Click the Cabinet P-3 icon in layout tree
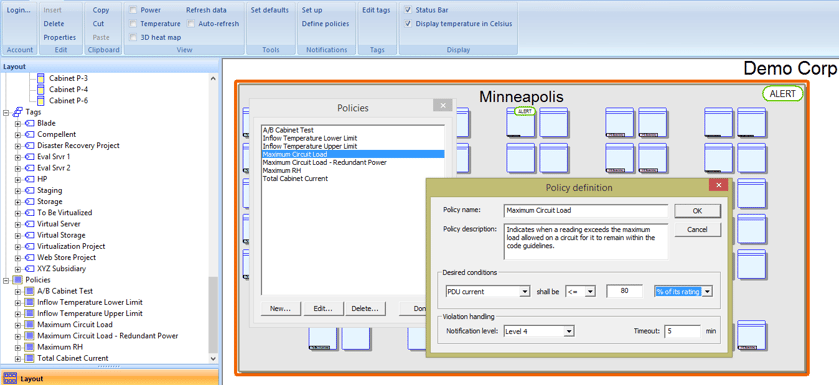 (x=41, y=78)
